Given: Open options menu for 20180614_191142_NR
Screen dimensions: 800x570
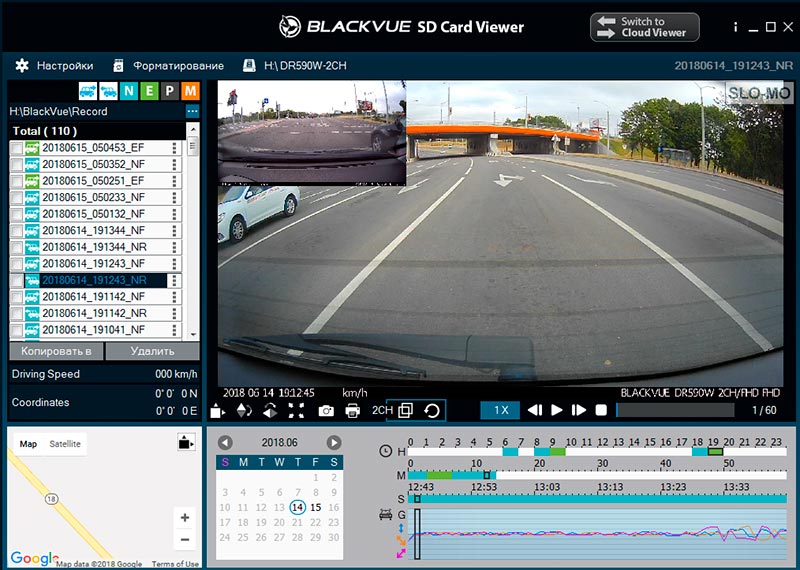Looking at the screenshot, I should [174, 313].
